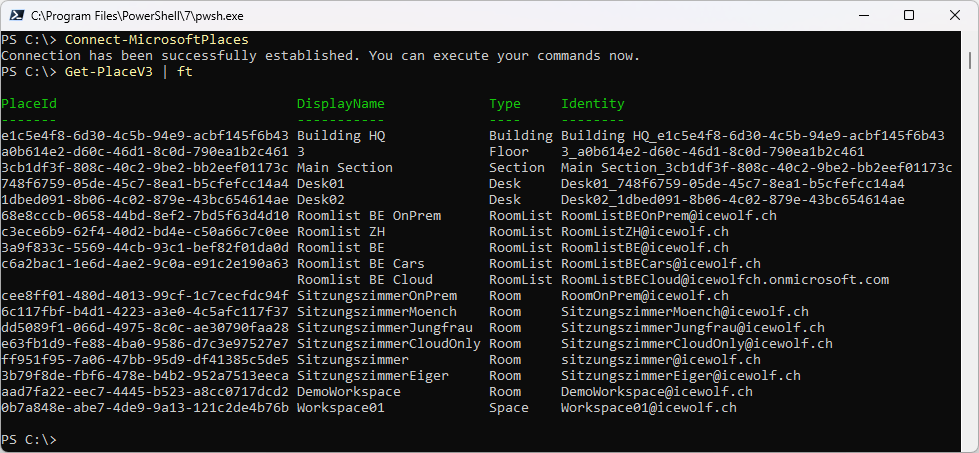Screen dimensions: 979x453
Task: Click the Get-PlaceV3 command text
Action: click(x=109, y=72)
